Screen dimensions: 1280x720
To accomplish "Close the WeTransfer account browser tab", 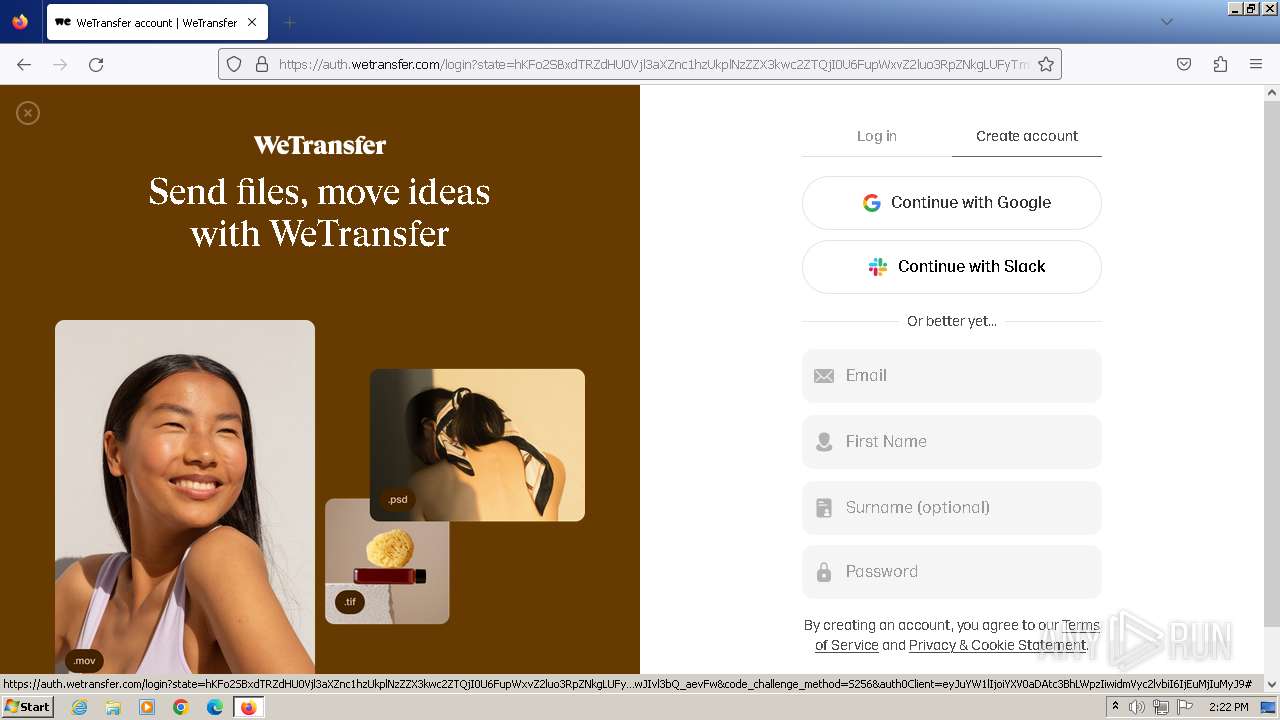I will tap(252, 22).
